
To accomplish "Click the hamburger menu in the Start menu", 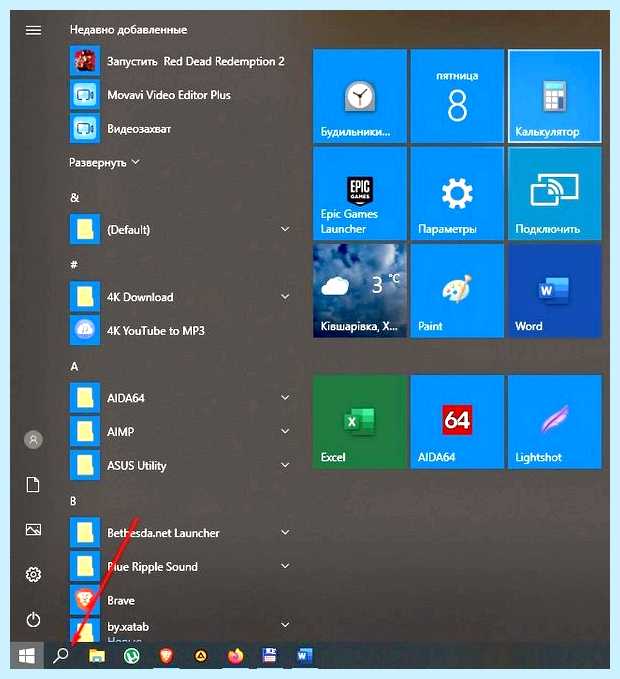I will coord(33,30).
